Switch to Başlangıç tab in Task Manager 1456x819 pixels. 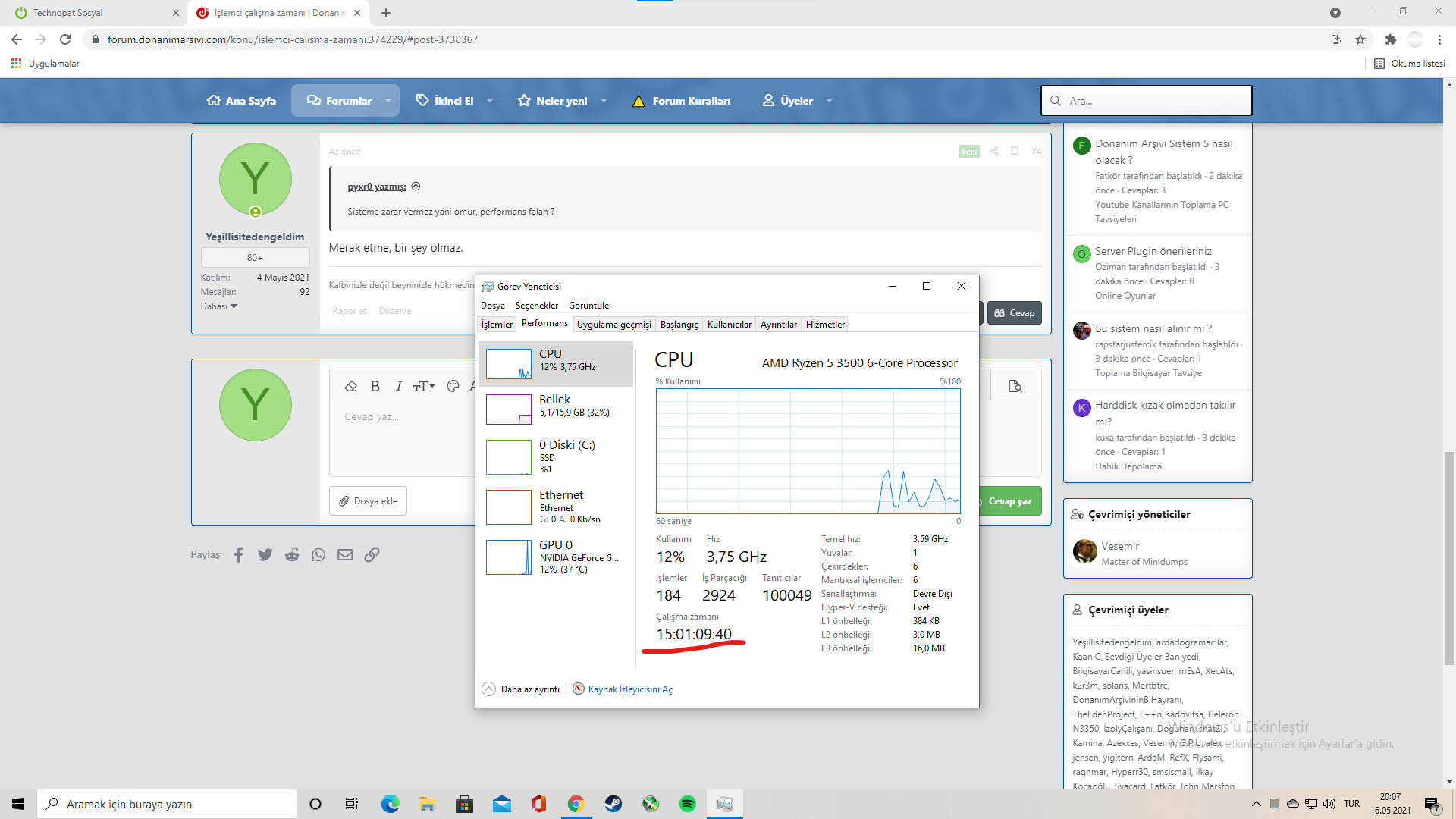point(679,325)
